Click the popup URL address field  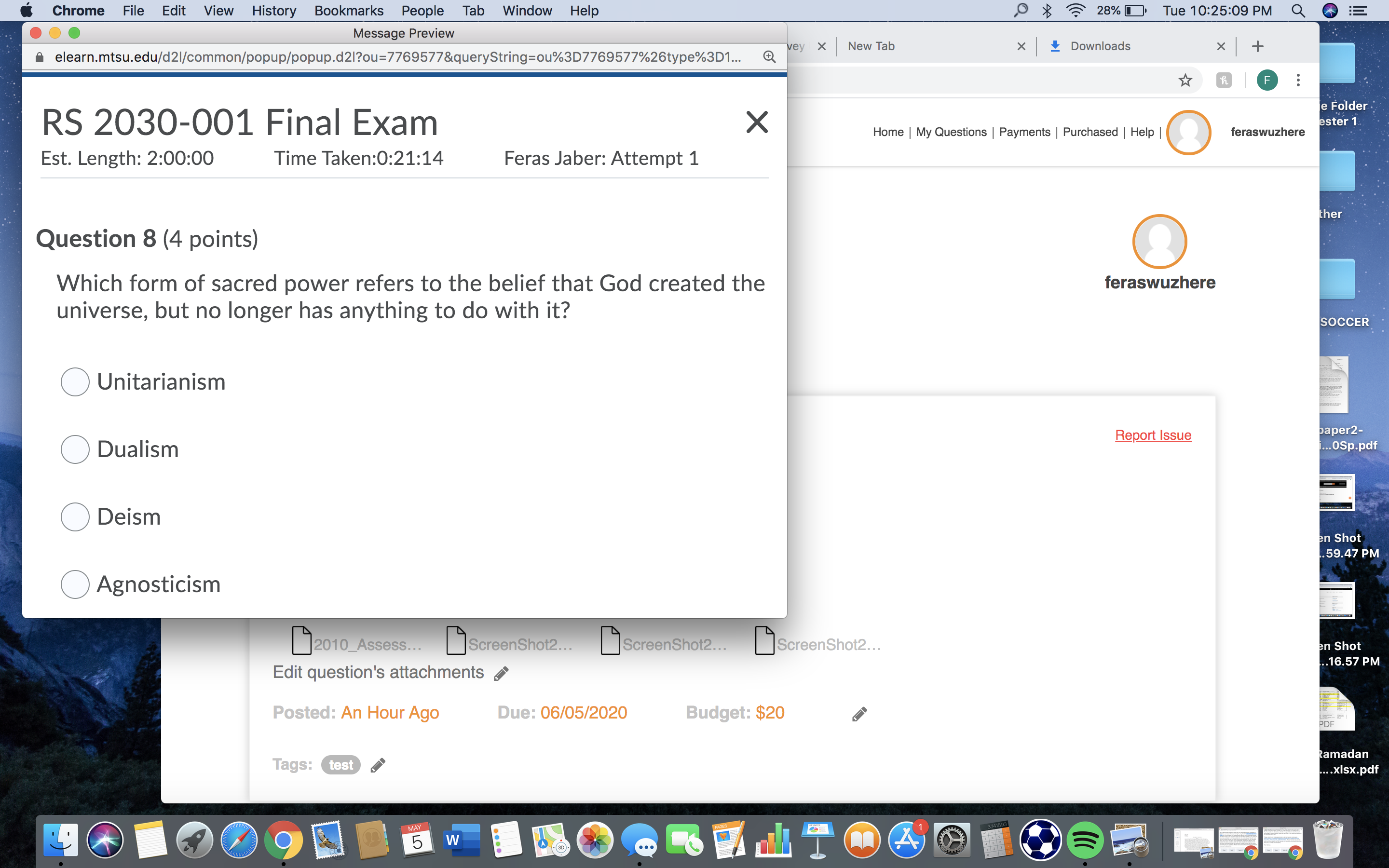tap(397, 57)
